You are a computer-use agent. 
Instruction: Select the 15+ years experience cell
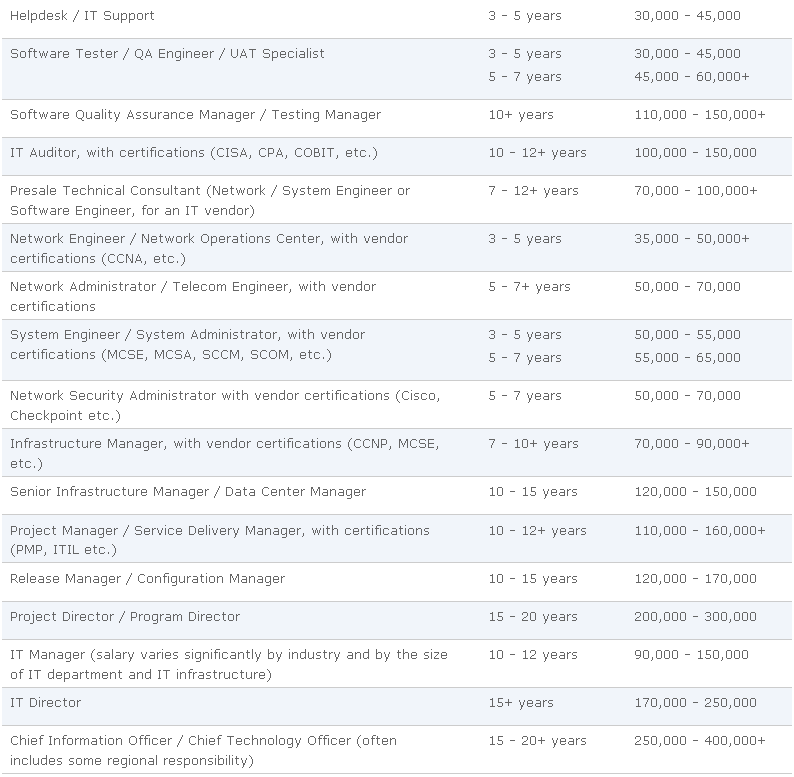pos(520,703)
